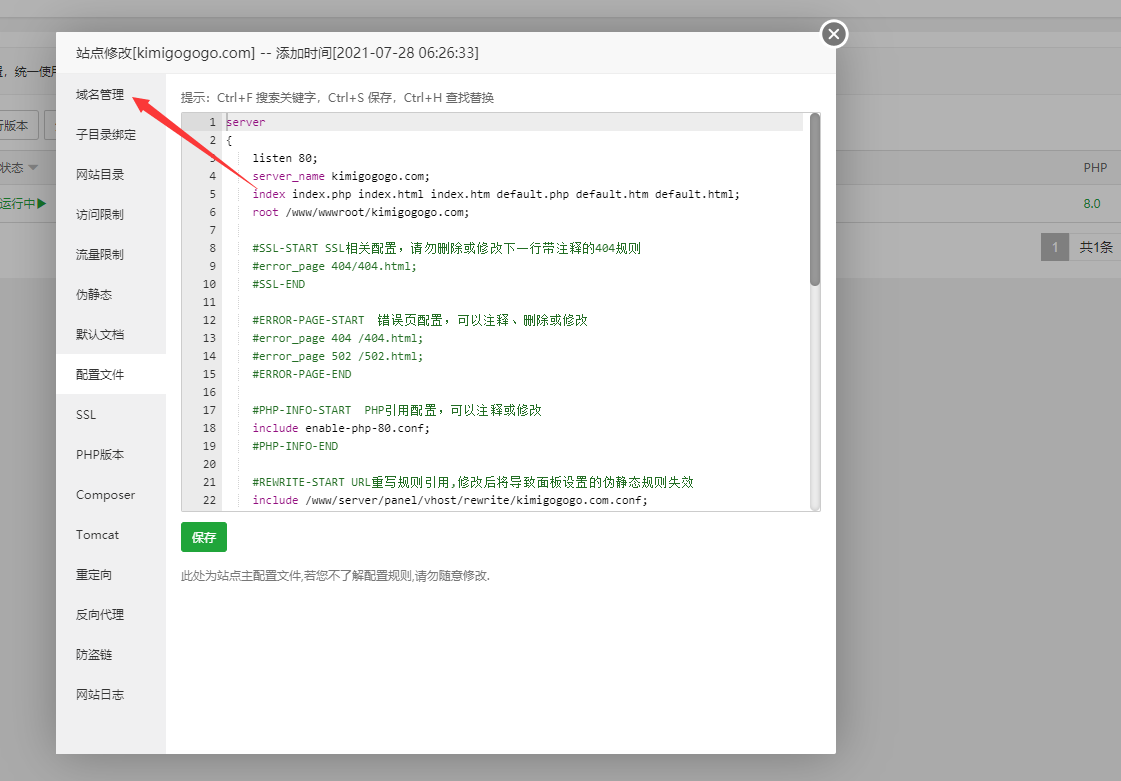
Task: Click the rewrite include kimigogogo.com.conf line
Action: [450, 501]
